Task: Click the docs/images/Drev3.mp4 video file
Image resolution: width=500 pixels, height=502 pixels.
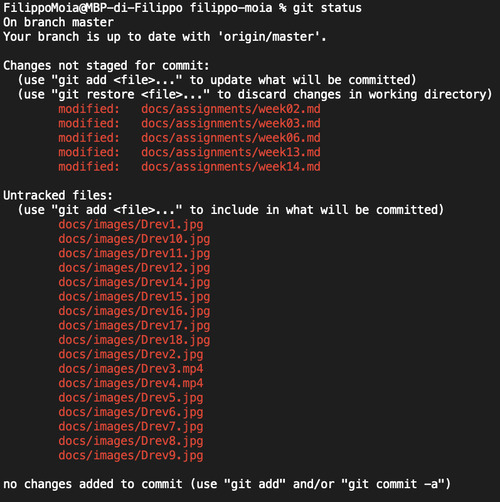Action: (131, 369)
